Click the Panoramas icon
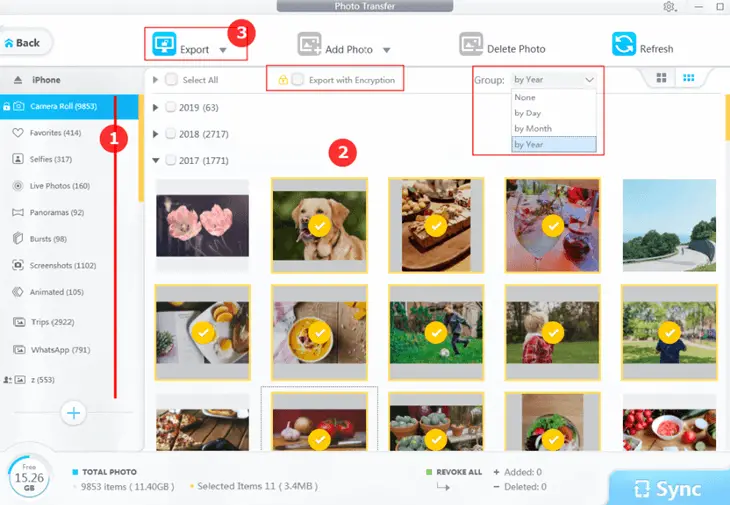The width and height of the screenshot is (730, 506). pyautogui.click(x=18, y=213)
